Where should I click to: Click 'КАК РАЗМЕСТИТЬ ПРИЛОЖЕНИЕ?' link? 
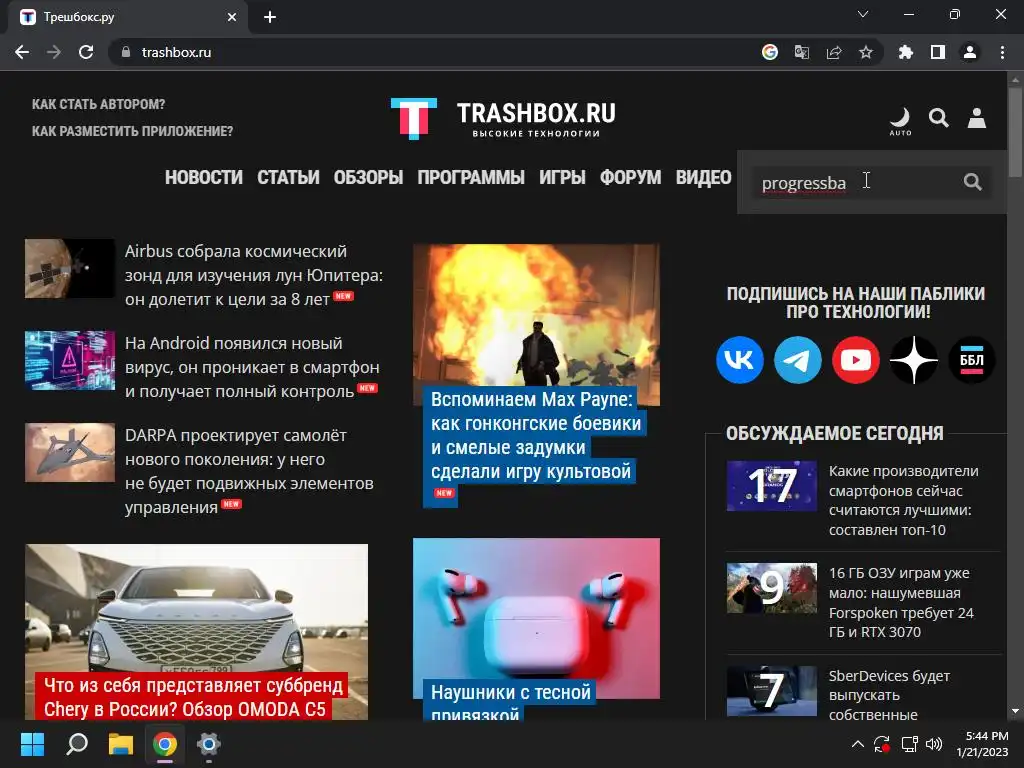[x=133, y=131]
